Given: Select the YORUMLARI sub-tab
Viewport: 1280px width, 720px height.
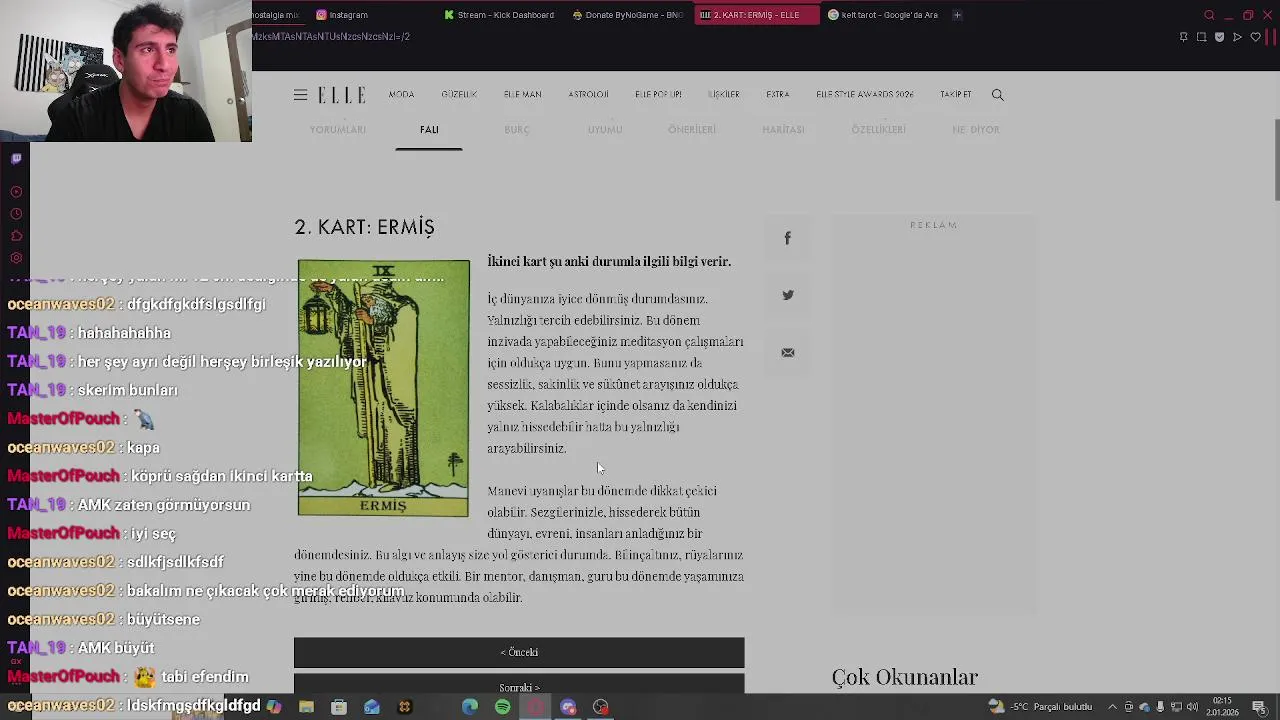Looking at the screenshot, I should click(x=338, y=130).
